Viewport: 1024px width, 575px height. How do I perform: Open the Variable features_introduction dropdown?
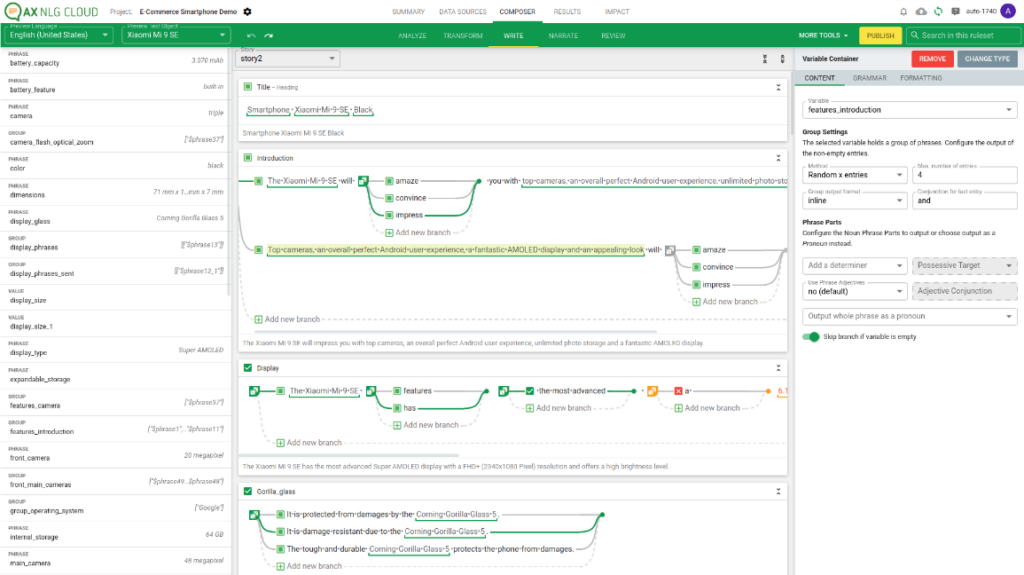pos(909,110)
